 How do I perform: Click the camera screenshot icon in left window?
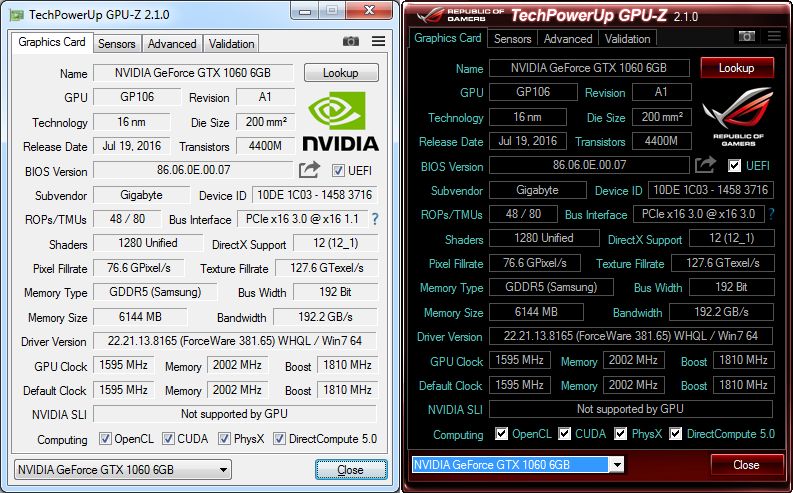pyautogui.click(x=350, y=41)
